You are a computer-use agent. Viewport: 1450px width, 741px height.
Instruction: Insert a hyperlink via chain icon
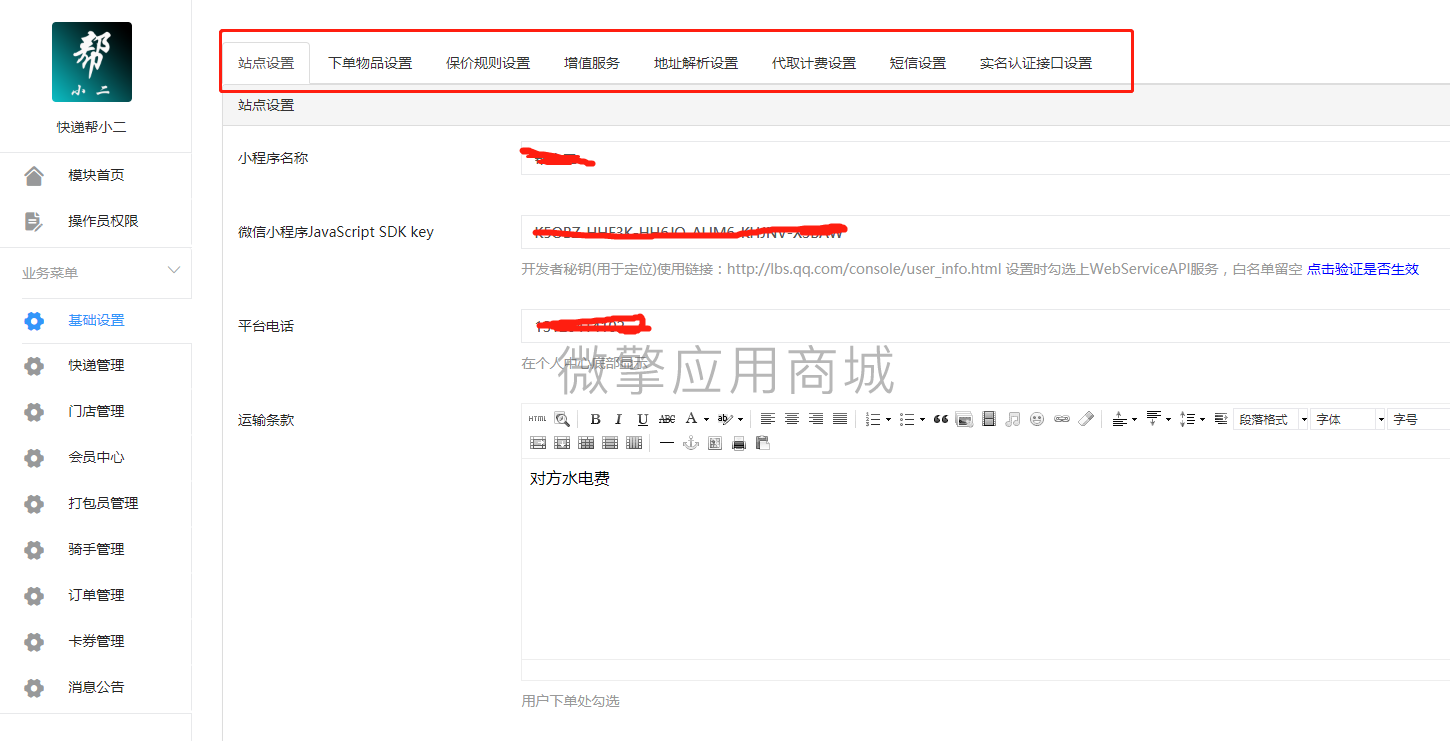coord(1062,419)
